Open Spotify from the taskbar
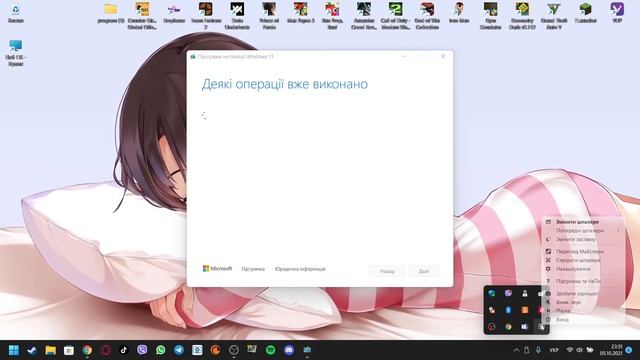640x360 pixels. point(270,350)
